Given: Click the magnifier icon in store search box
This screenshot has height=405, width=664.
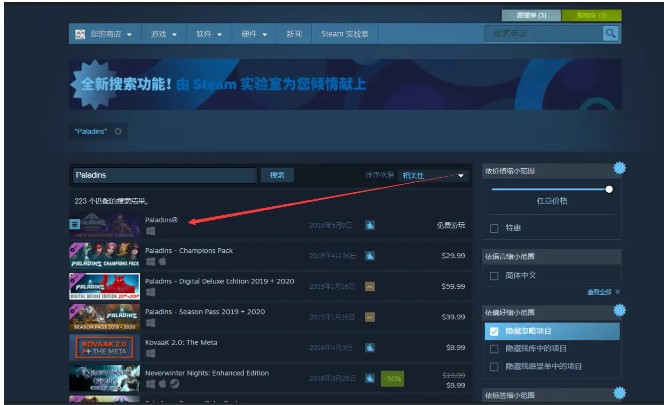Looking at the screenshot, I should 610,34.
